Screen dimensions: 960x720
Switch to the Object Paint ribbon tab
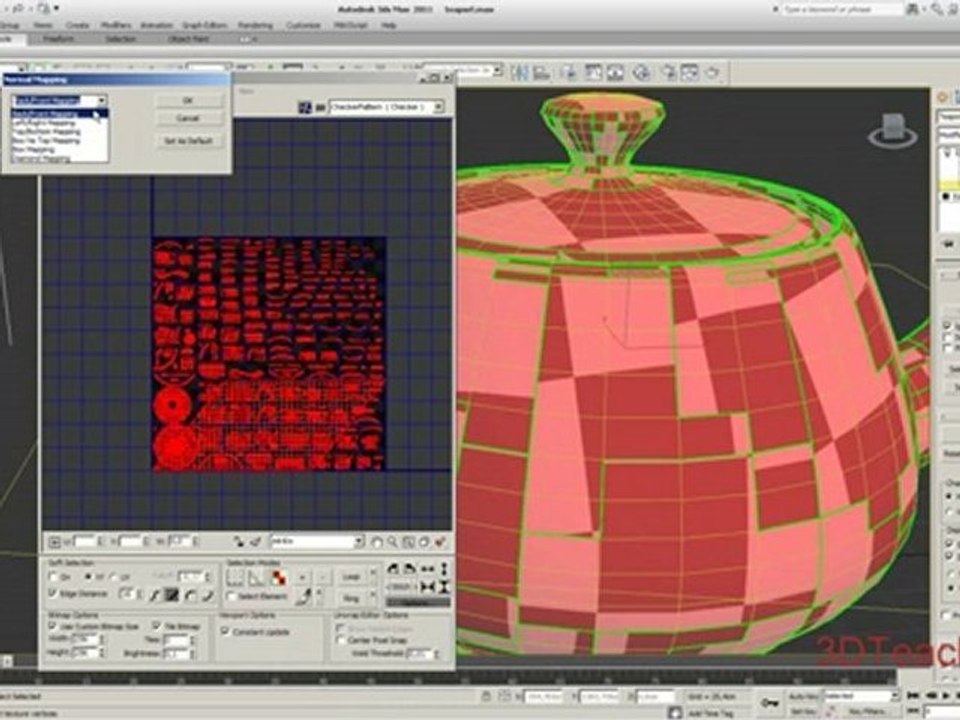pos(188,39)
